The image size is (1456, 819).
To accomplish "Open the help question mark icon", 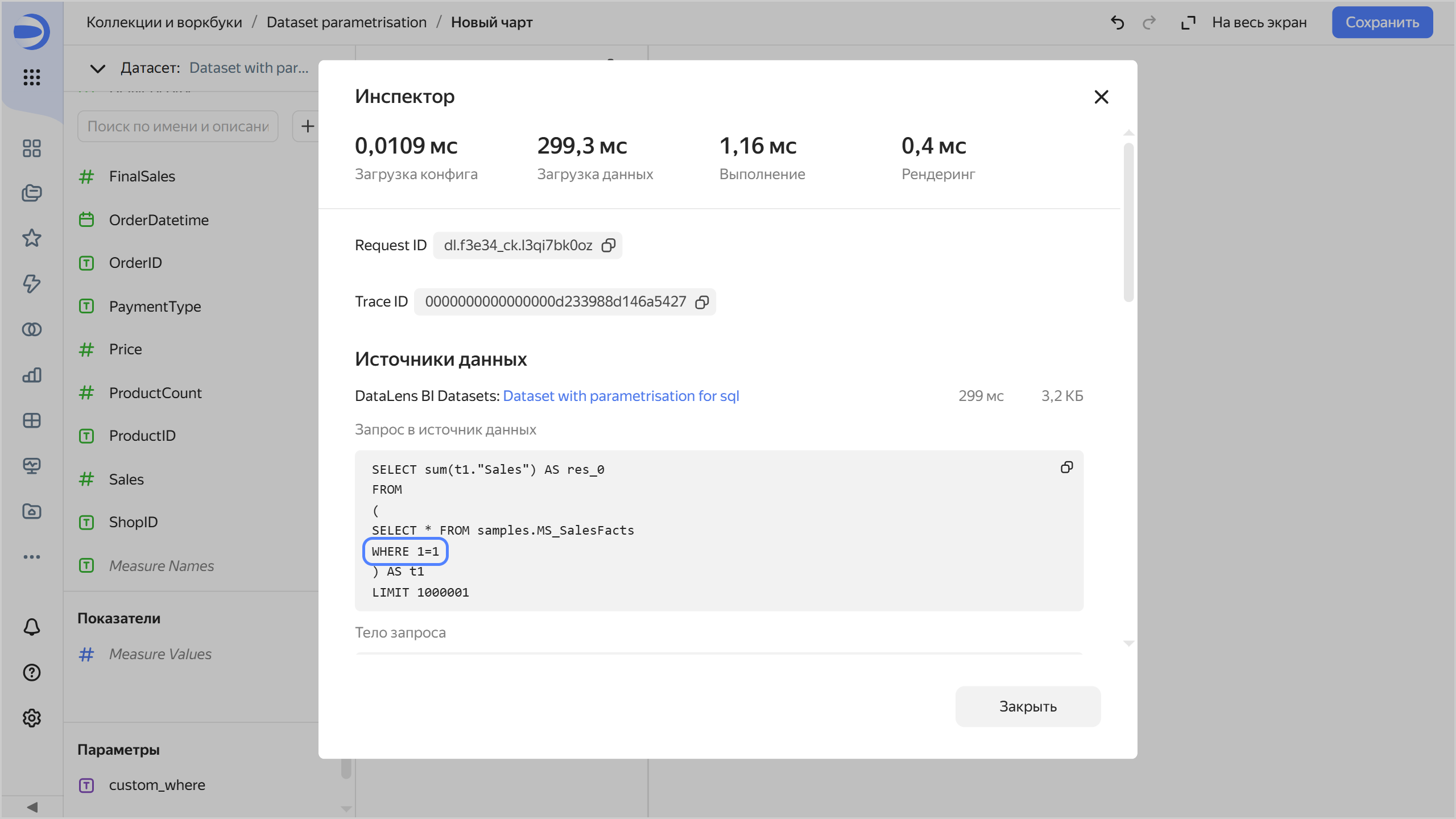I will click(32, 672).
